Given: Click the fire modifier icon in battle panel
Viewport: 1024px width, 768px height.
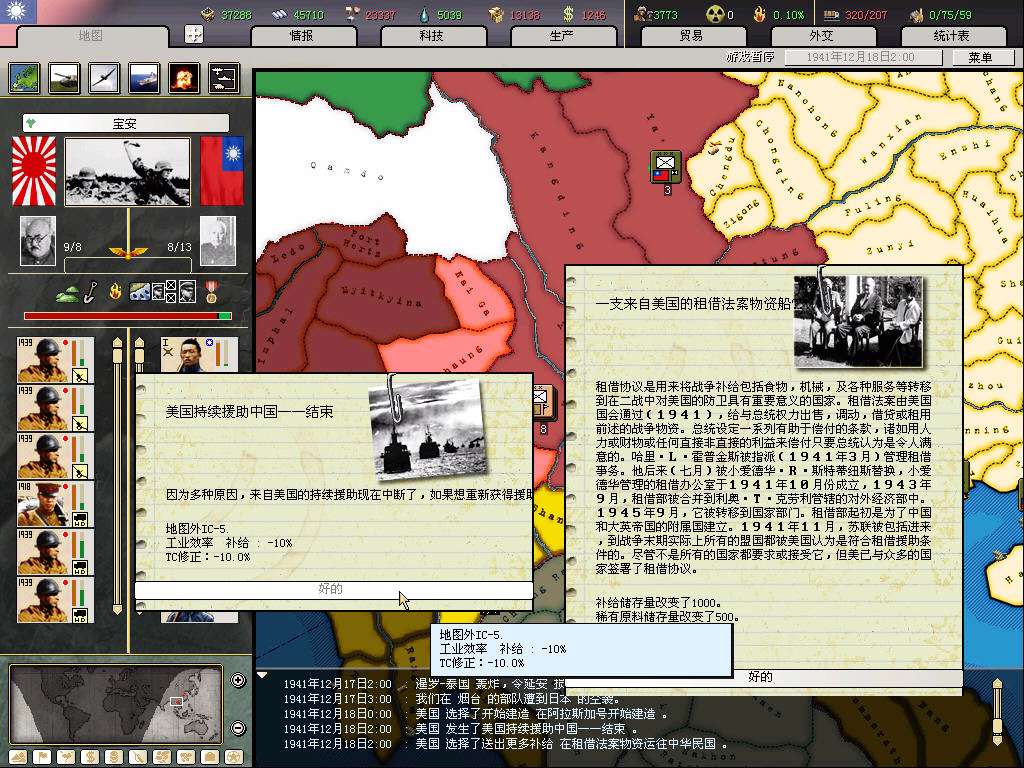Looking at the screenshot, I should point(116,291).
